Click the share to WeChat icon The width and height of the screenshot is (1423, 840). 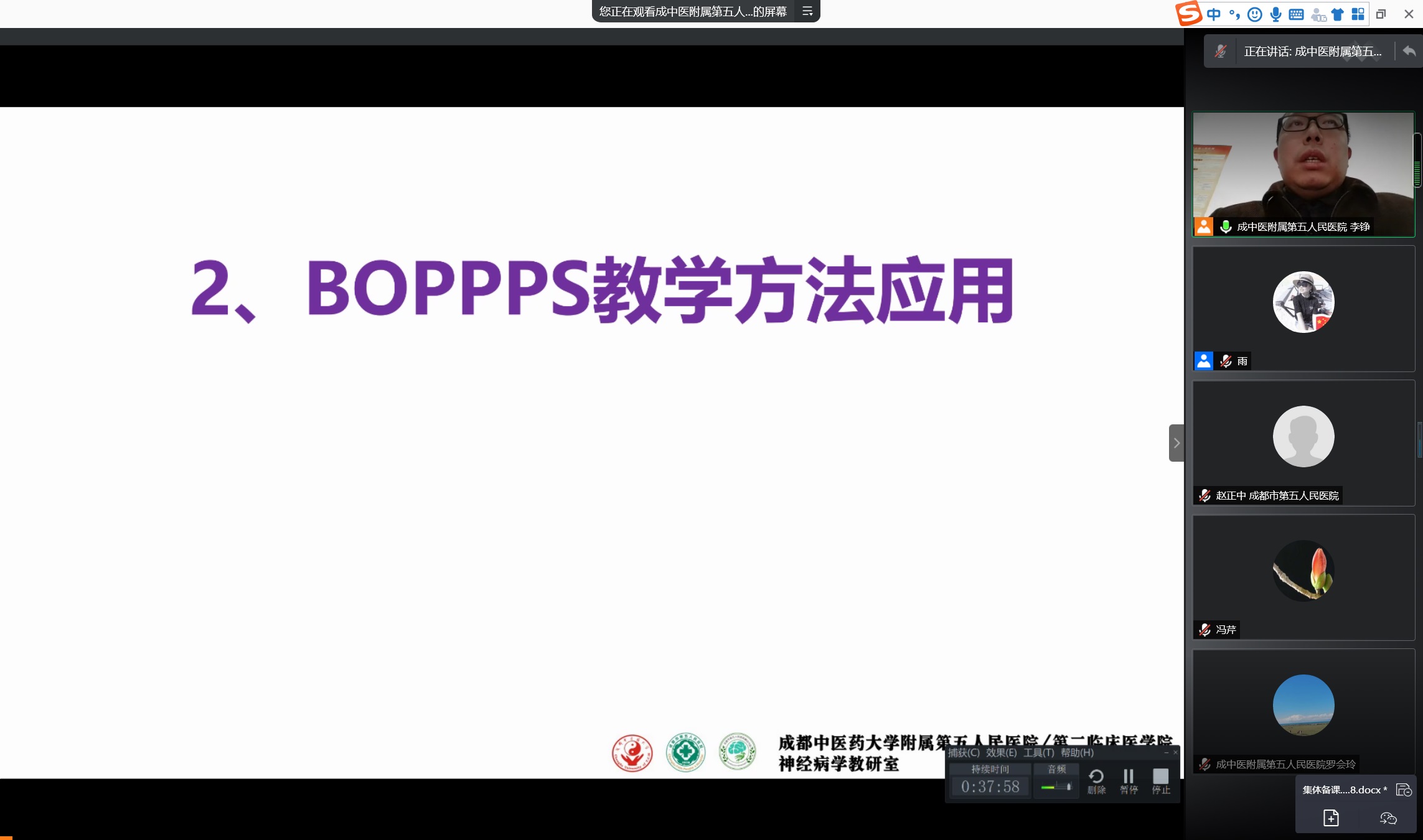click(x=1388, y=818)
